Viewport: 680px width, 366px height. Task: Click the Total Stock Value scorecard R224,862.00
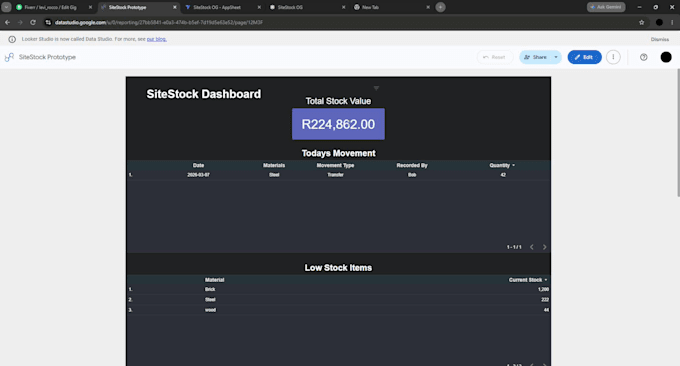(338, 124)
